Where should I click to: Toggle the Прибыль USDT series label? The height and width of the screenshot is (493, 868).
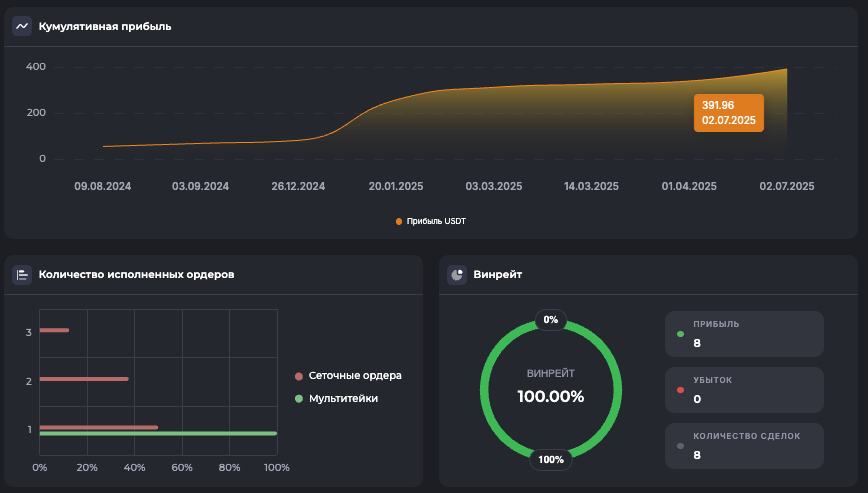click(x=436, y=221)
